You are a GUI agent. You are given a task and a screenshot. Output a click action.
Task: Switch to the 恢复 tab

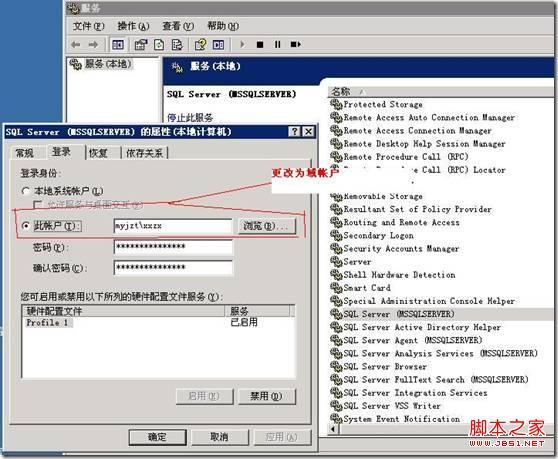point(99,153)
